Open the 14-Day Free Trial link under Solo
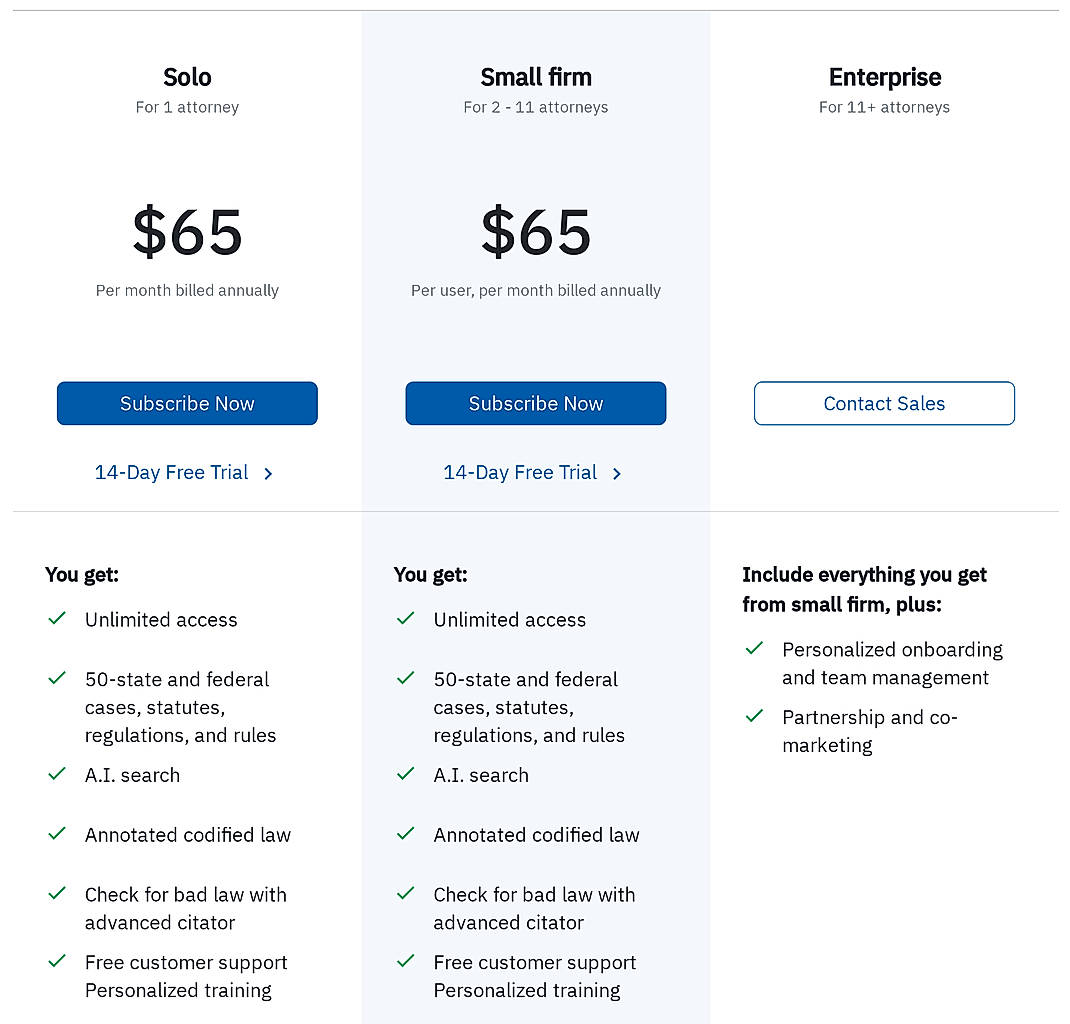Screen dimensions: 1070x1024 172,472
